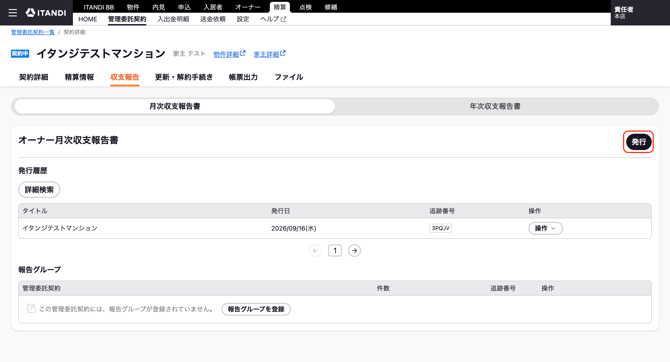Open the 帳票出力 tab

[x=243, y=77]
